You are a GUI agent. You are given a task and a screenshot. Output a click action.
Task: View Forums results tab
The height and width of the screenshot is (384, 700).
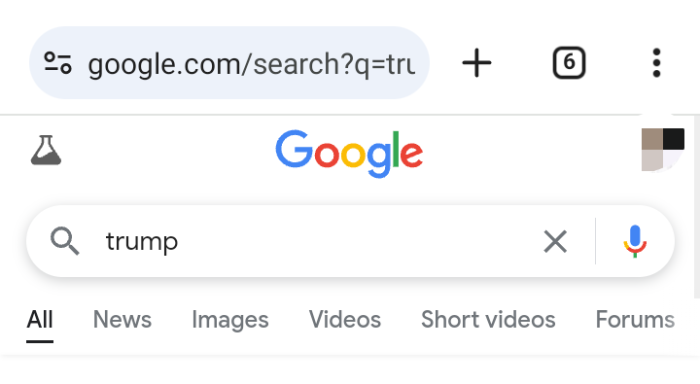pyautogui.click(x=635, y=320)
